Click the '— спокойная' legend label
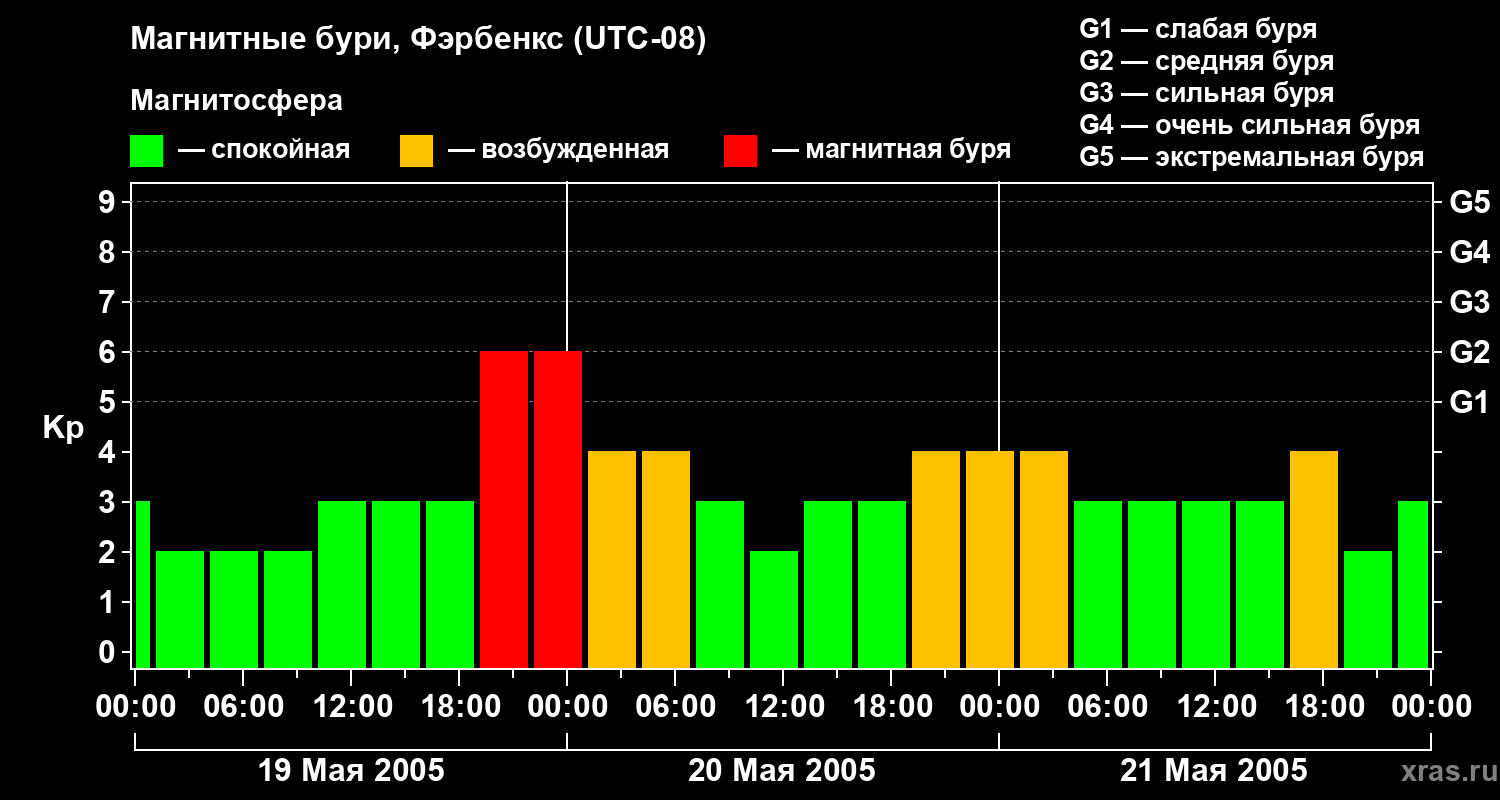1500x800 pixels. [263, 150]
